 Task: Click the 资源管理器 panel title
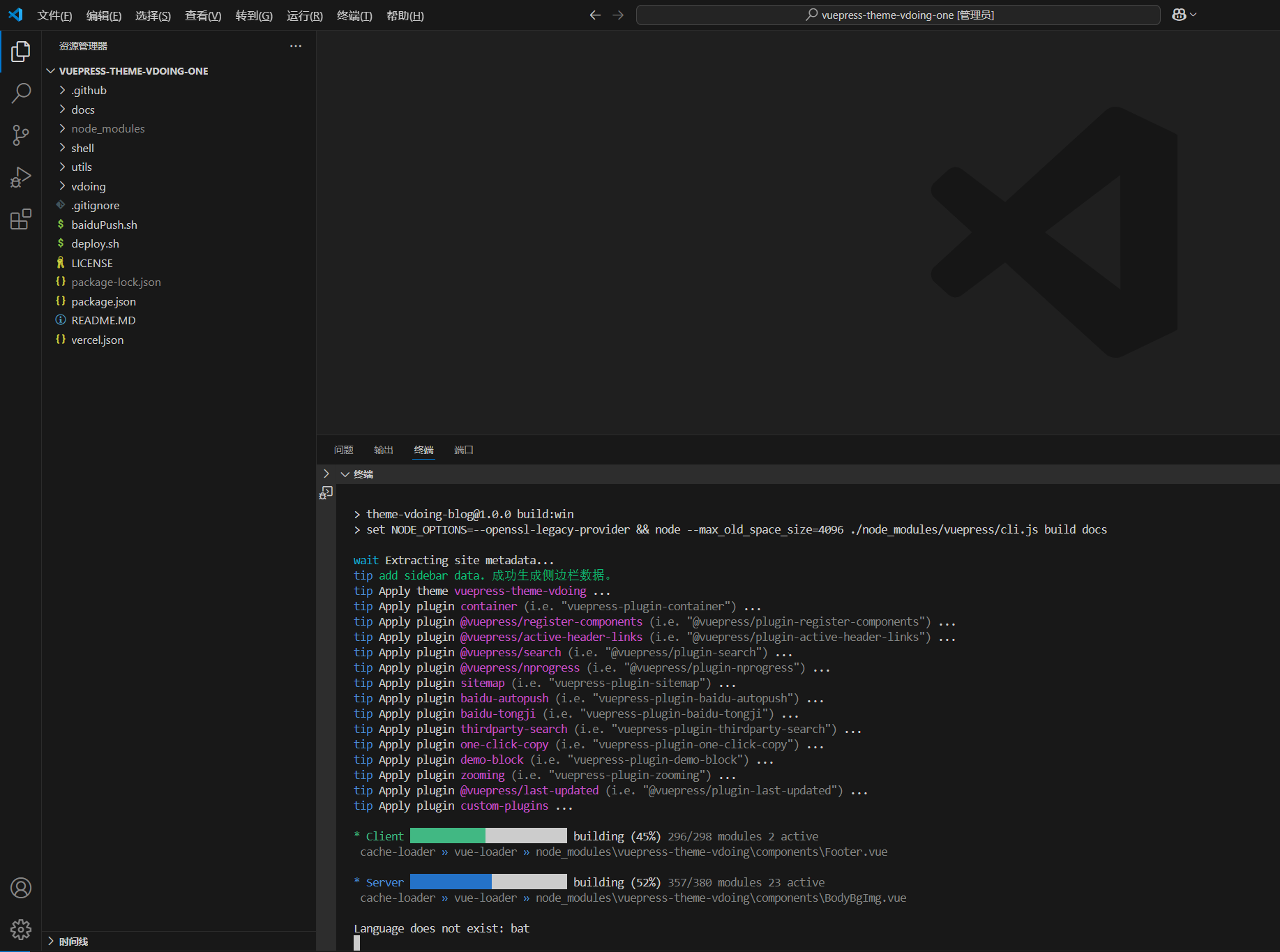(x=83, y=46)
